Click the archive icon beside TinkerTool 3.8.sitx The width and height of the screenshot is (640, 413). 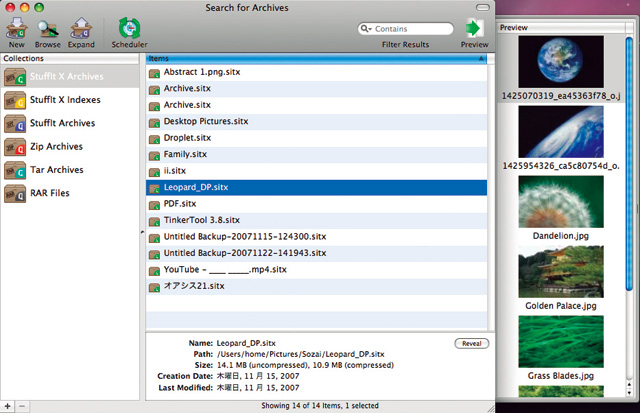pyautogui.click(x=154, y=222)
